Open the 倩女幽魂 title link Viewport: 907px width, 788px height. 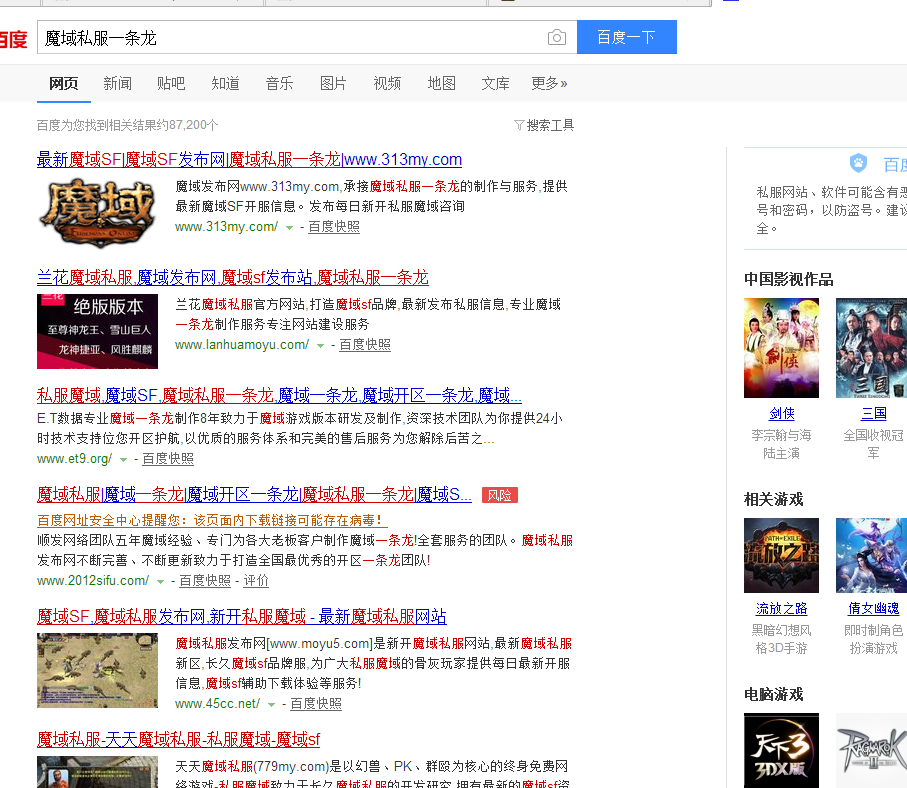pos(873,609)
